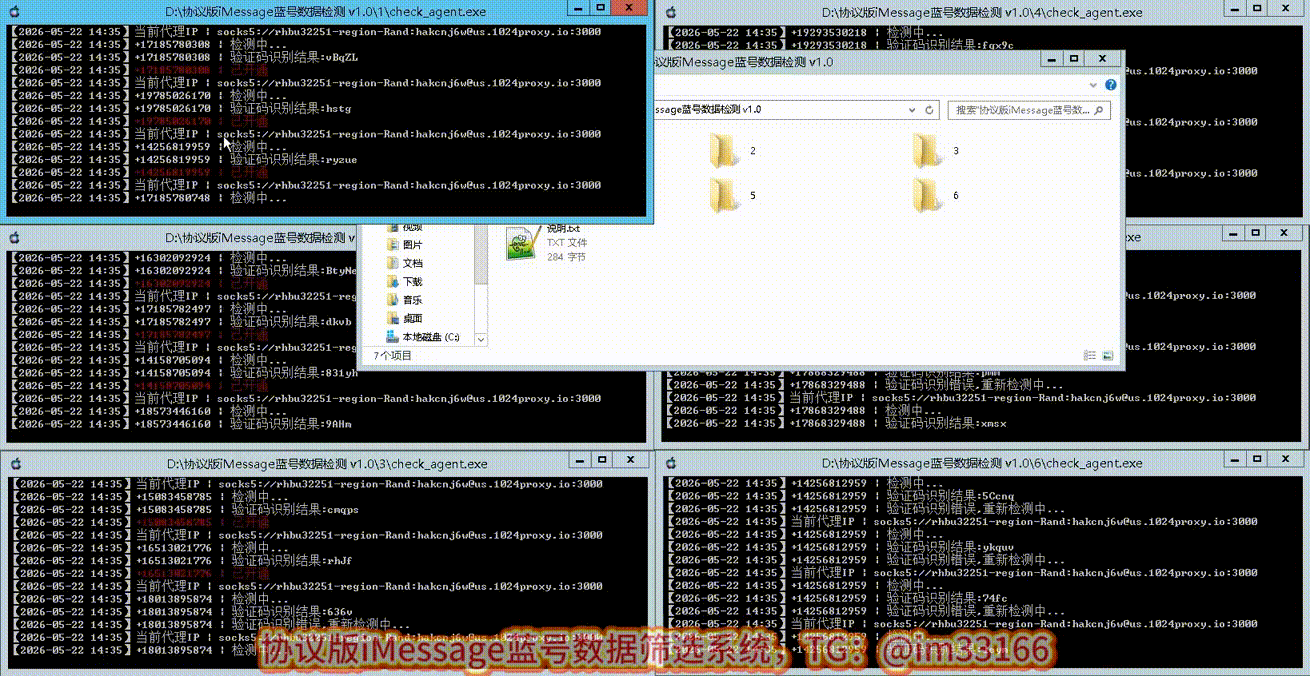This screenshot has width=1310, height=676.
Task: Select 本地磁盘 (C:) in the sidebar
Action: [x=424, y=337]
